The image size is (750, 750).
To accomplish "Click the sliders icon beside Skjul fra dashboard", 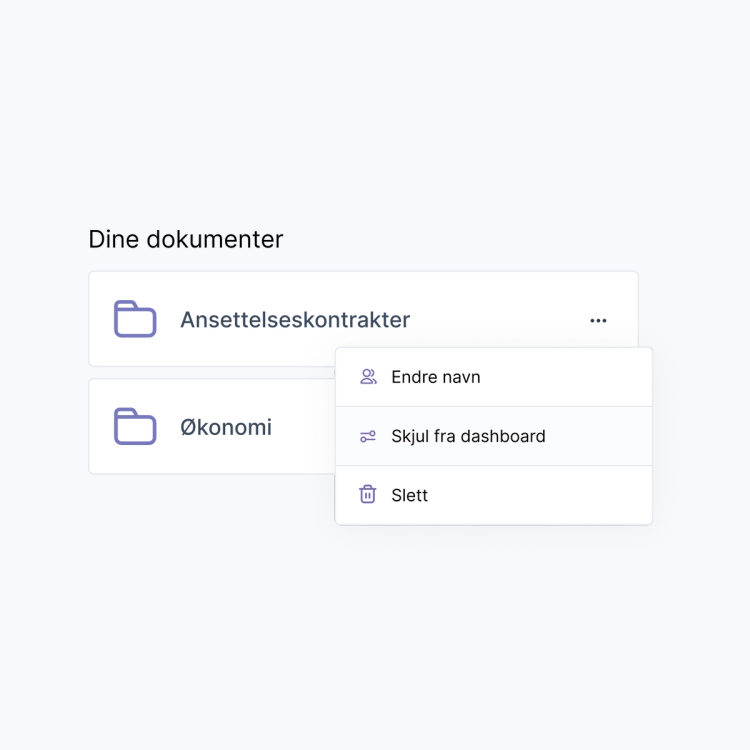I will click(368, 436).
